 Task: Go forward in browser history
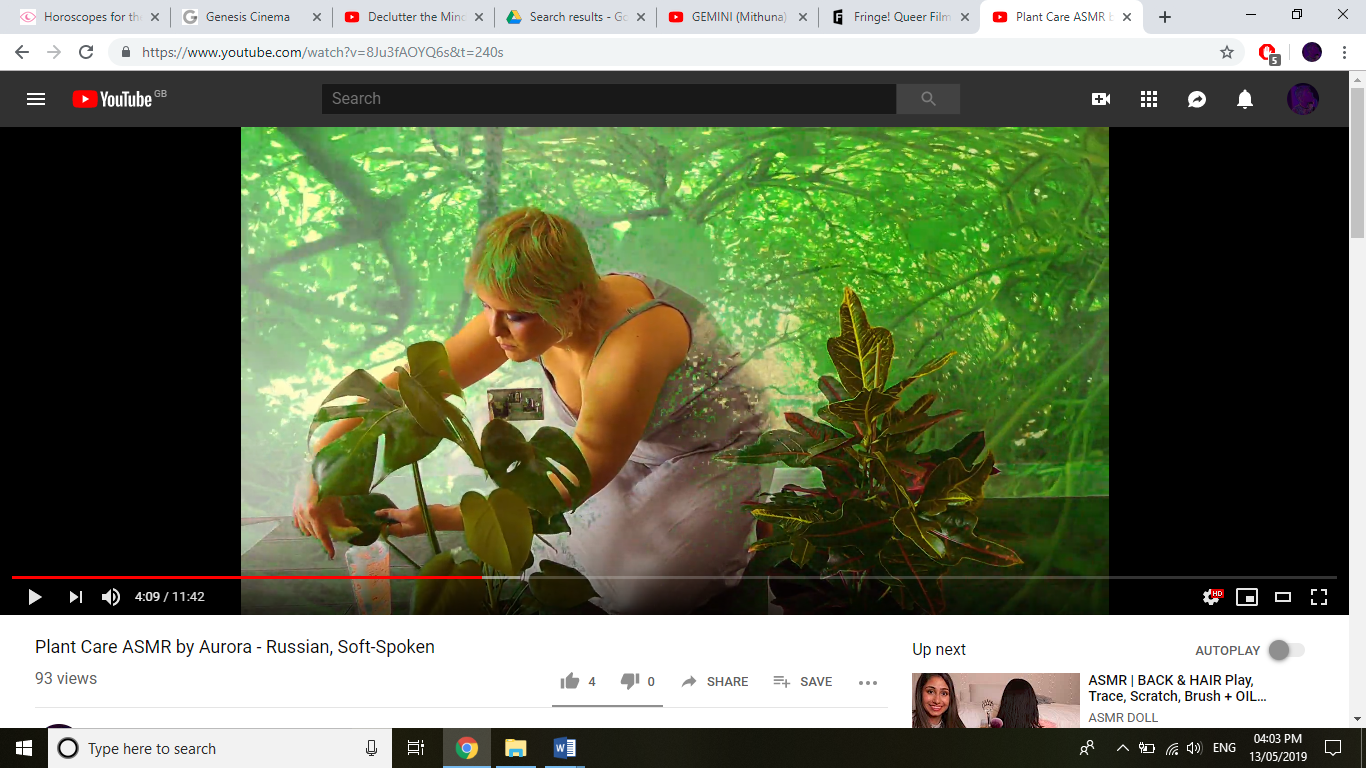(x=54, y=52)
